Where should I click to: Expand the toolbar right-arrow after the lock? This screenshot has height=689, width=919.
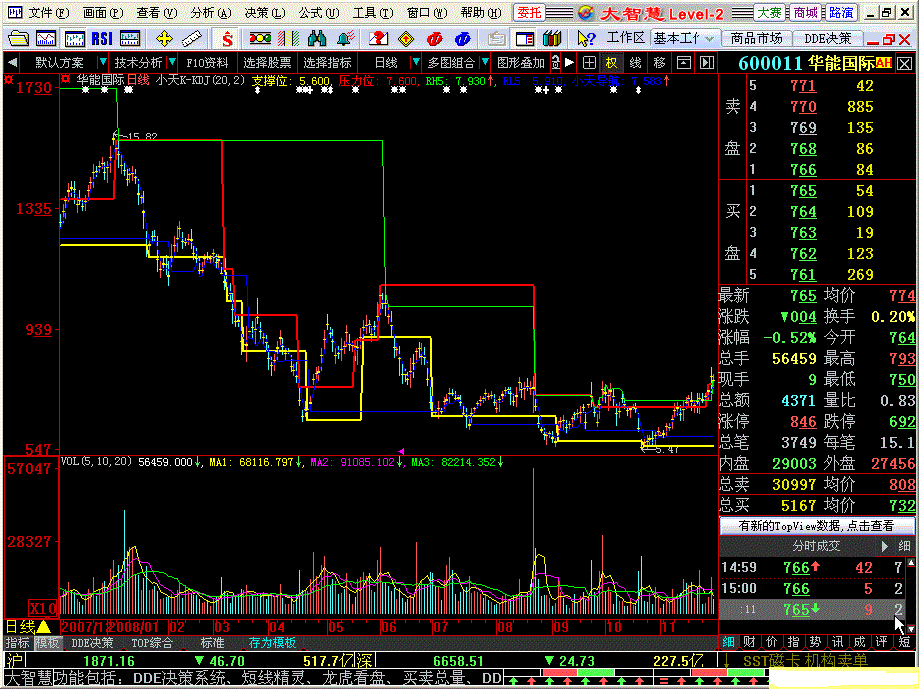point(569,62)
